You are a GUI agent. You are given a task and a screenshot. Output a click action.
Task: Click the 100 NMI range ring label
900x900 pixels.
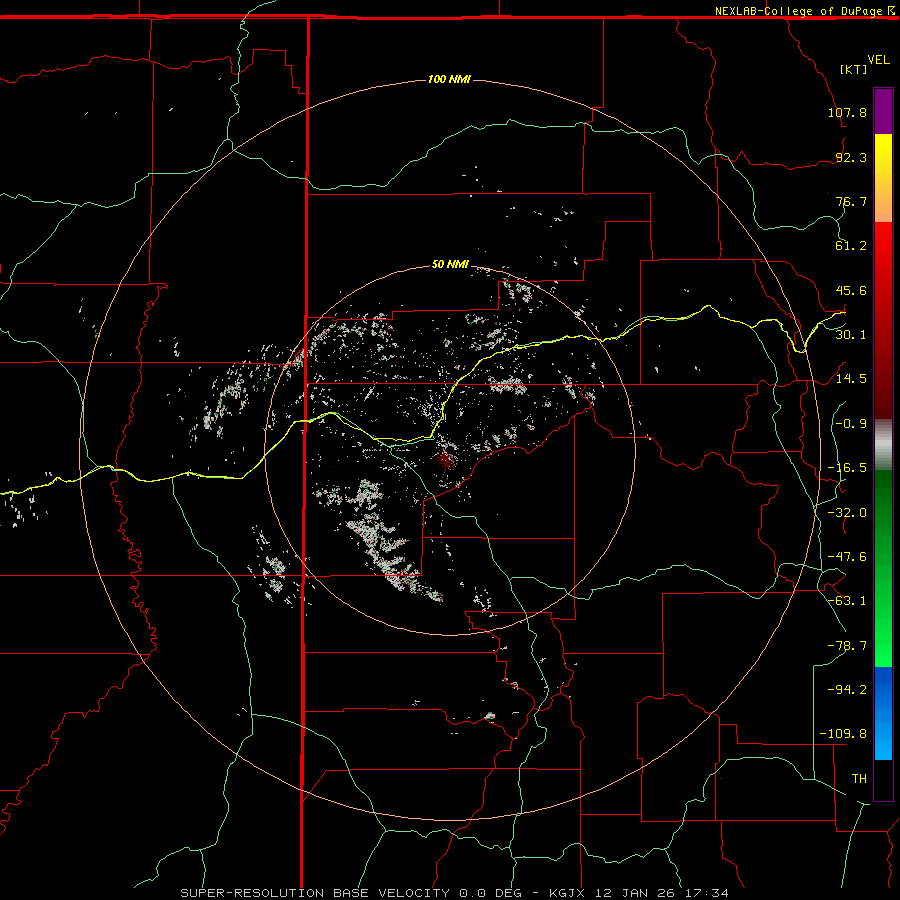pyautogui.click(x=449, y=79)
